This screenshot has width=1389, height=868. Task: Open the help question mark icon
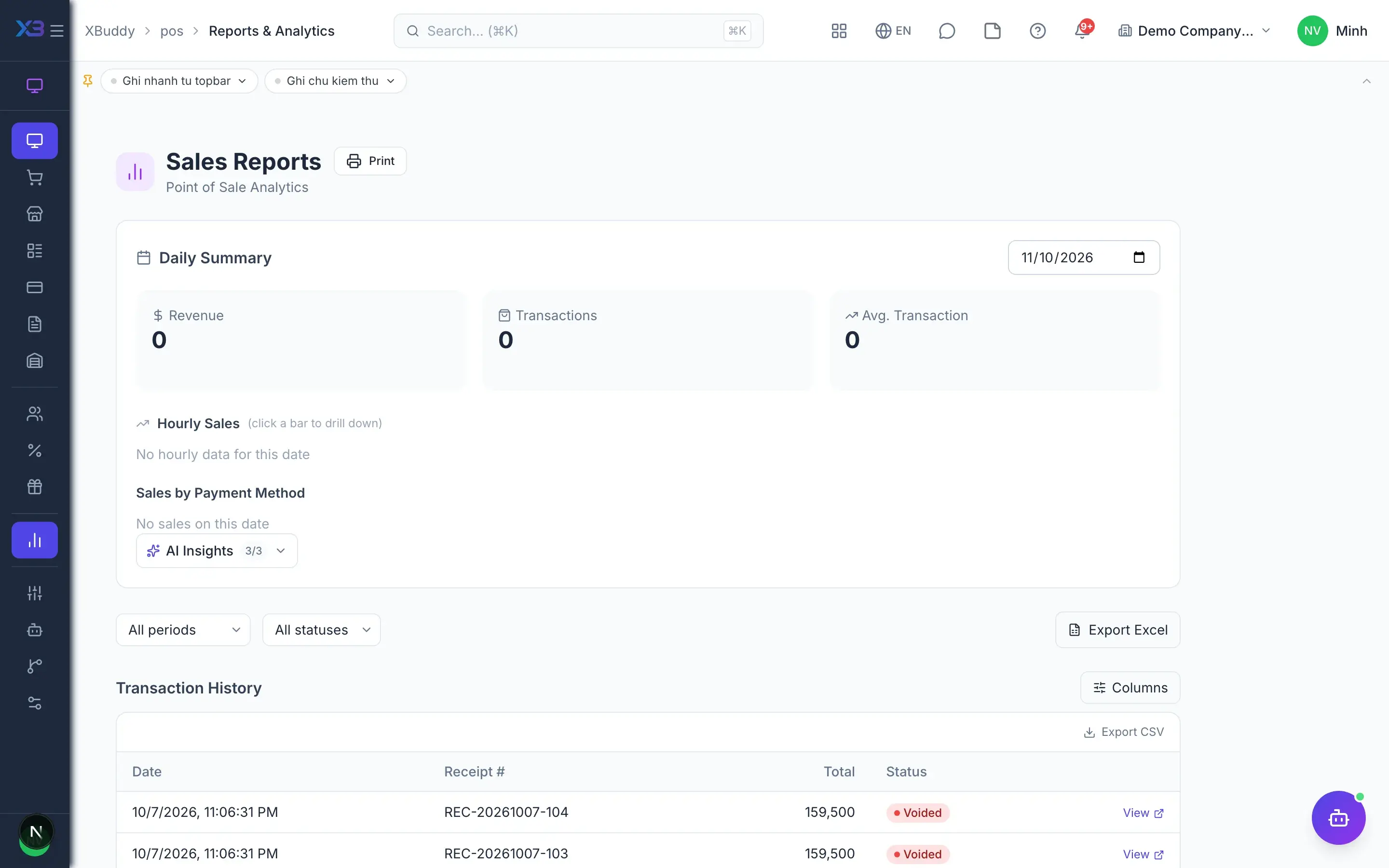pyautogui.click(x=1037, y=31)
